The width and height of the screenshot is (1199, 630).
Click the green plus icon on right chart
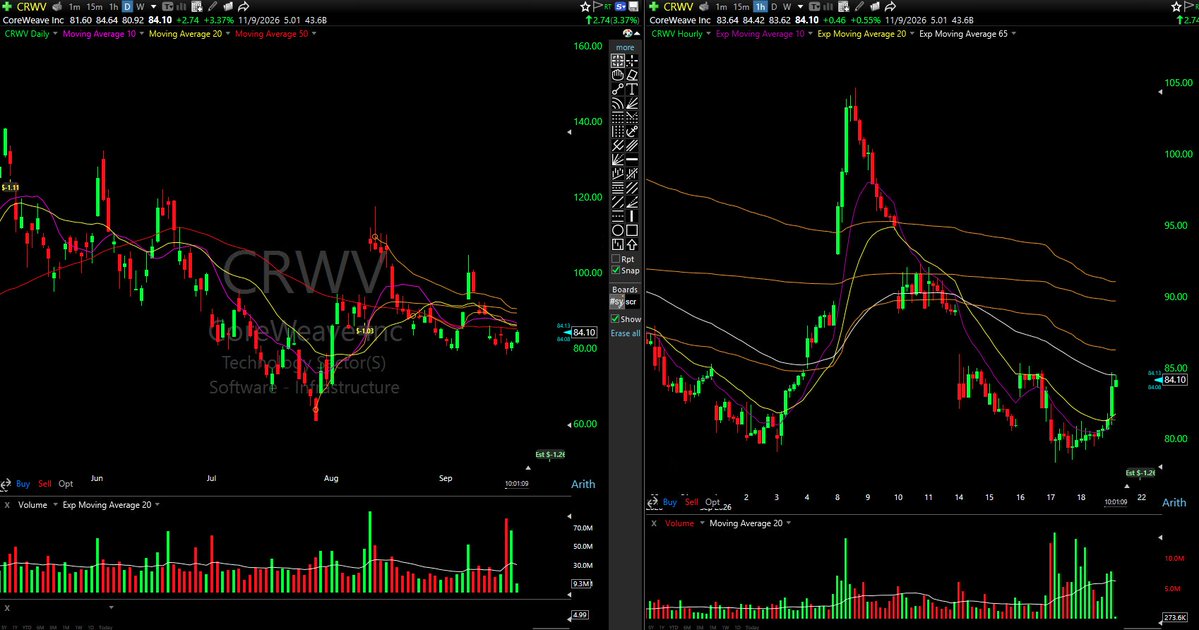click(654, 7)
